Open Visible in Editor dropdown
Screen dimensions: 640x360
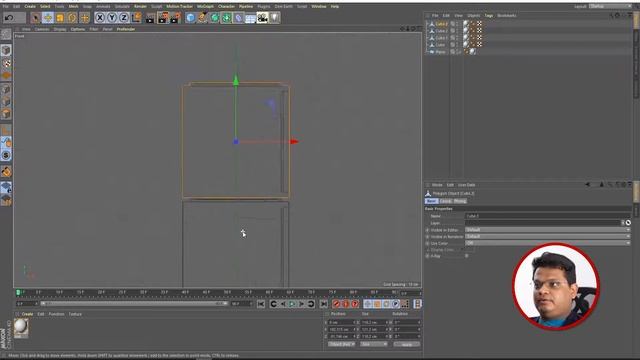pos(547,230)
